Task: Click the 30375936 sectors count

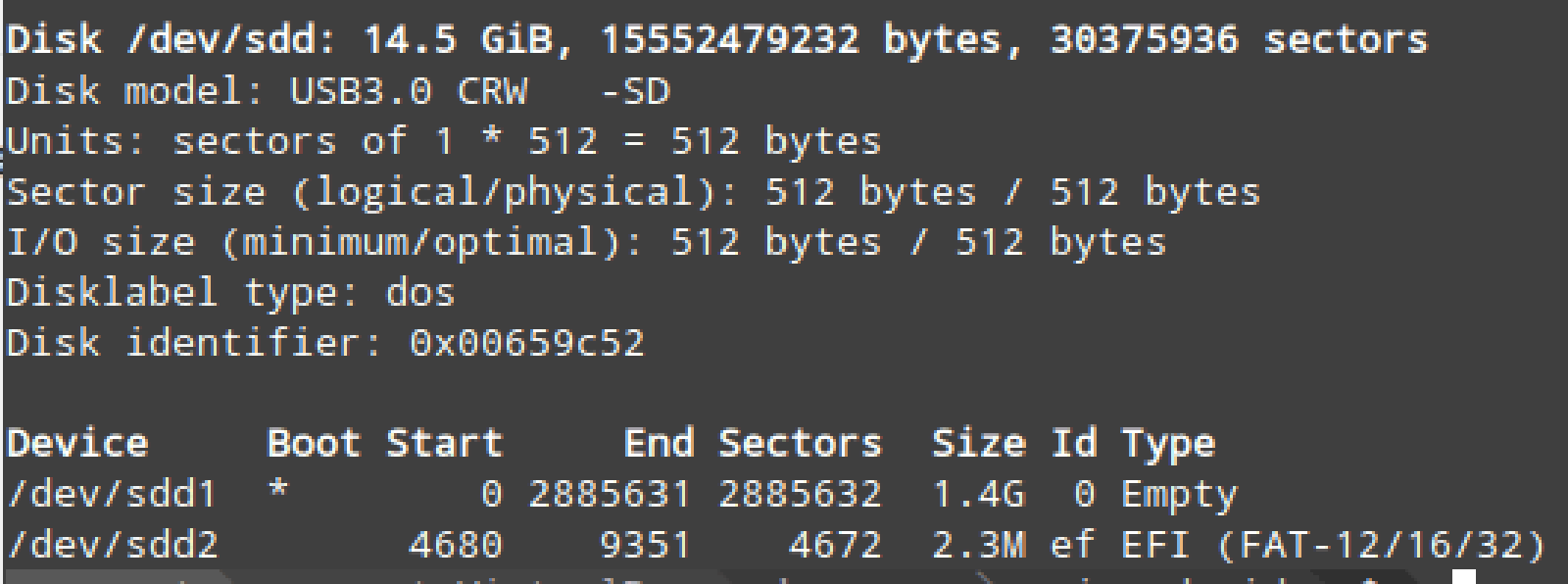Action: tap(1144, 40)
